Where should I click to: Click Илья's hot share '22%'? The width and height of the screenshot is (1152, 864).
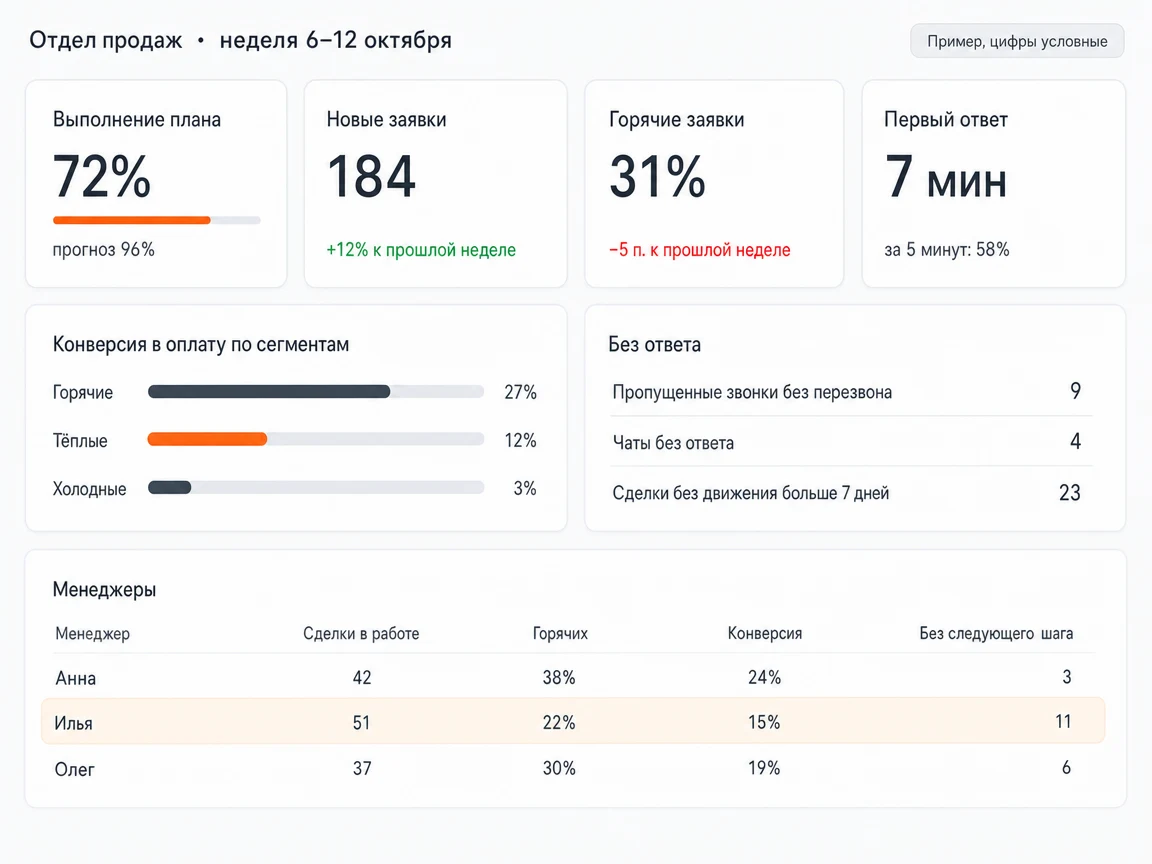tap(559, 723)
